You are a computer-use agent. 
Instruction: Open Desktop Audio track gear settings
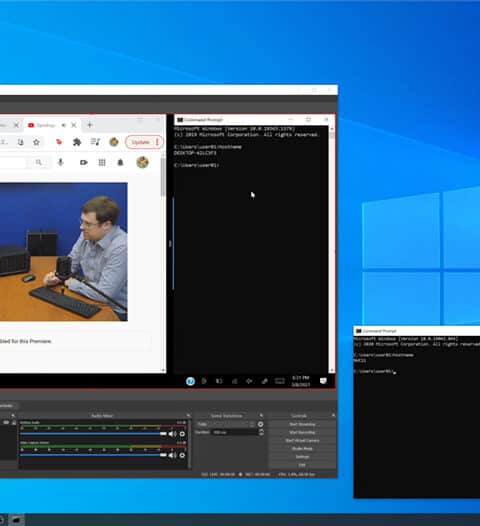coord(182,434)
